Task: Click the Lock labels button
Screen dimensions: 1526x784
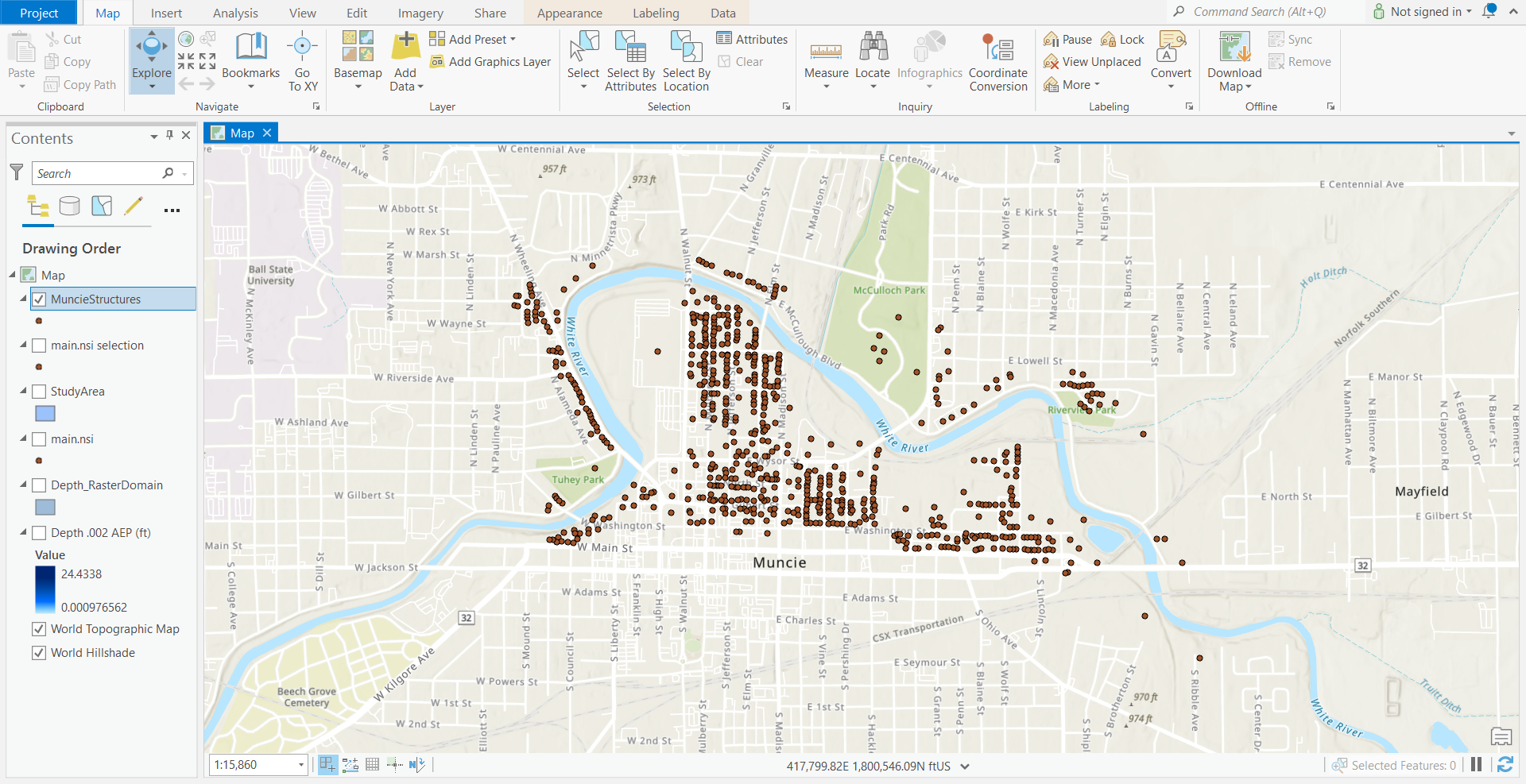Action: click(1122, 40)
